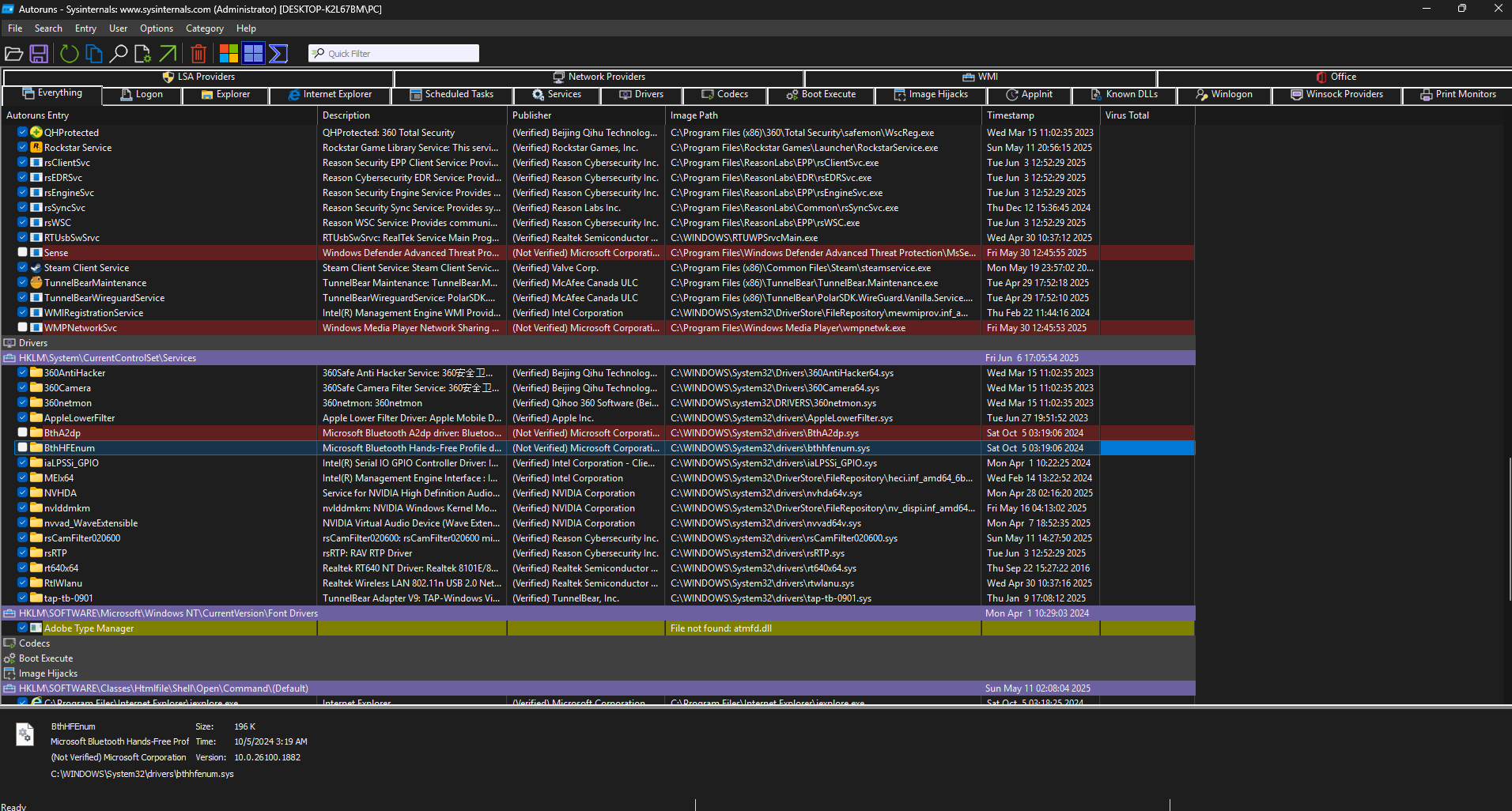Click the TunnelBearMaintenance bear icon
The width and height of the screenshot is (1512, 811).
point(36,282)
